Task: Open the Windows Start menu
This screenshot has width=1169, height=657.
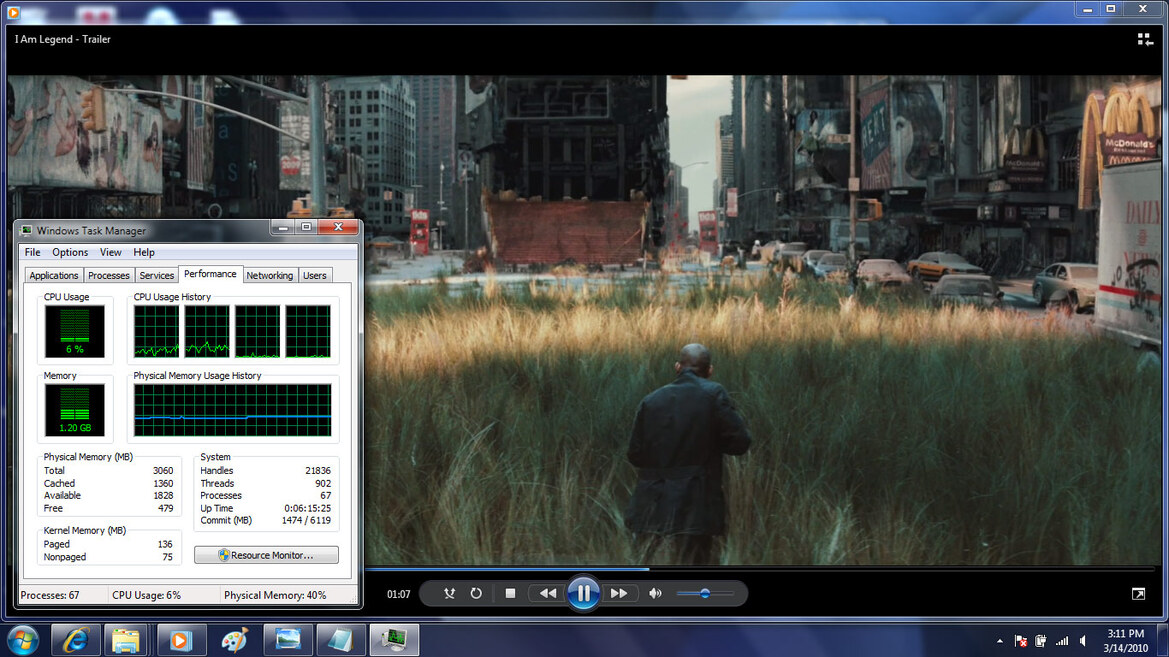Action: click(22, 640)
